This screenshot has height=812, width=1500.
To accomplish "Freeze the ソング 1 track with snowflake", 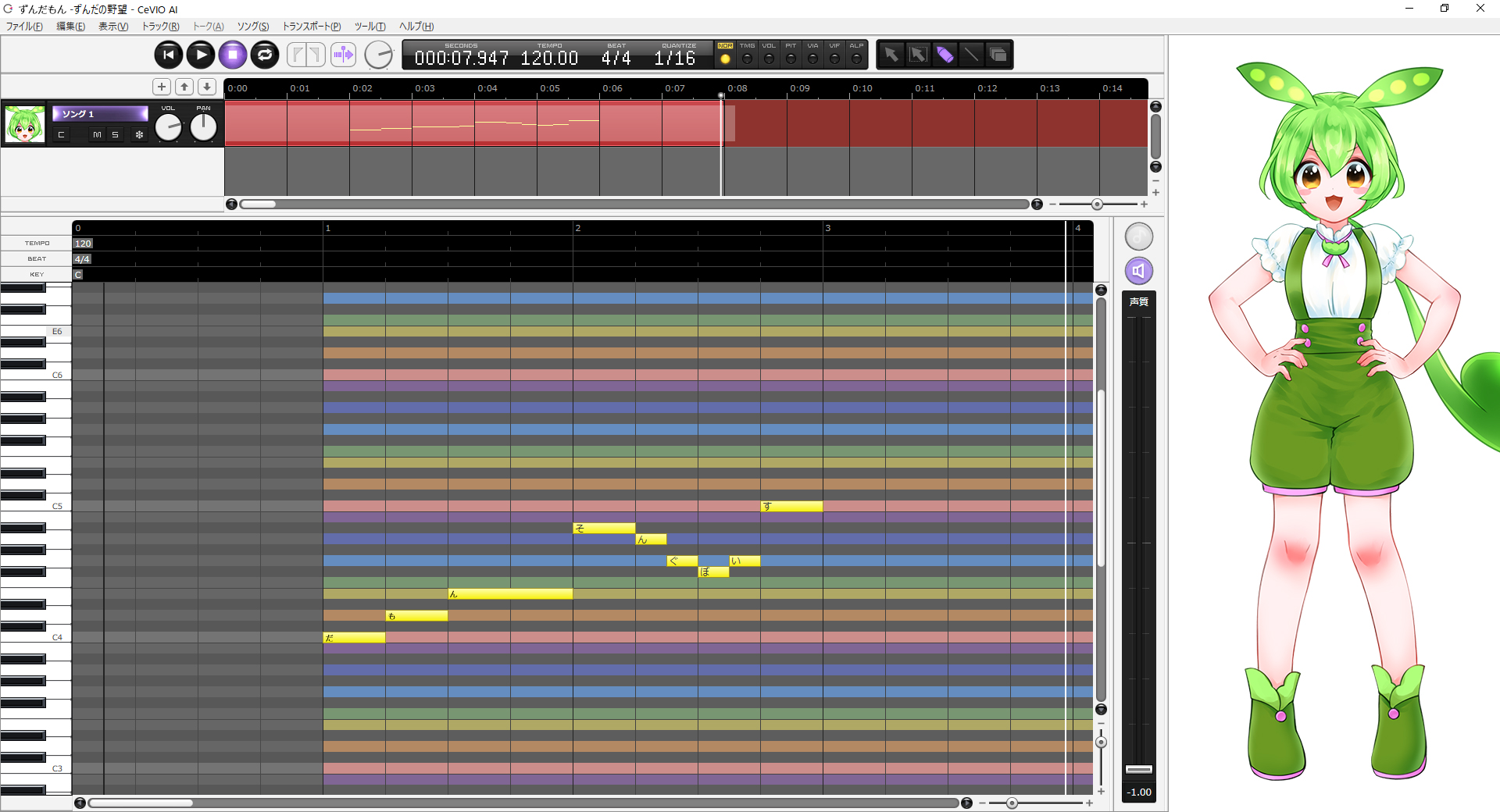I will pyautogui.click(x=139, y=135).
